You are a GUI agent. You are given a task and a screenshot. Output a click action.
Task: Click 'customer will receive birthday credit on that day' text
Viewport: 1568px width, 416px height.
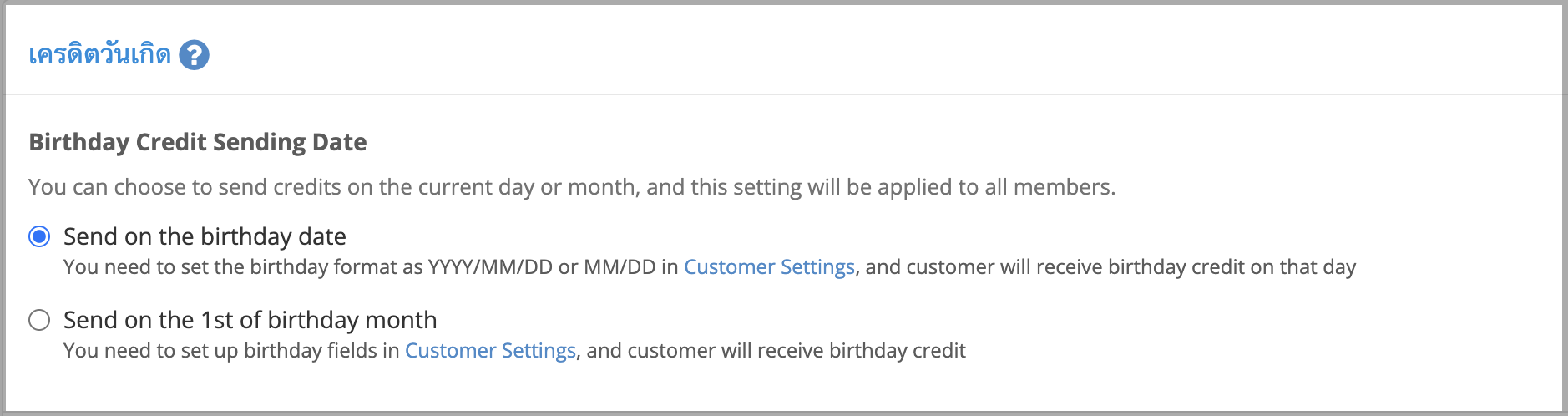pos(1131,267)
